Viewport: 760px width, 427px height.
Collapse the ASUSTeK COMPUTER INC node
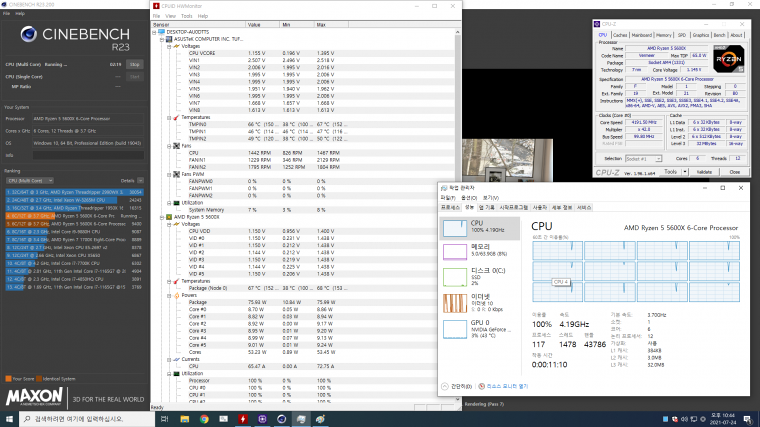pos(162,39)
